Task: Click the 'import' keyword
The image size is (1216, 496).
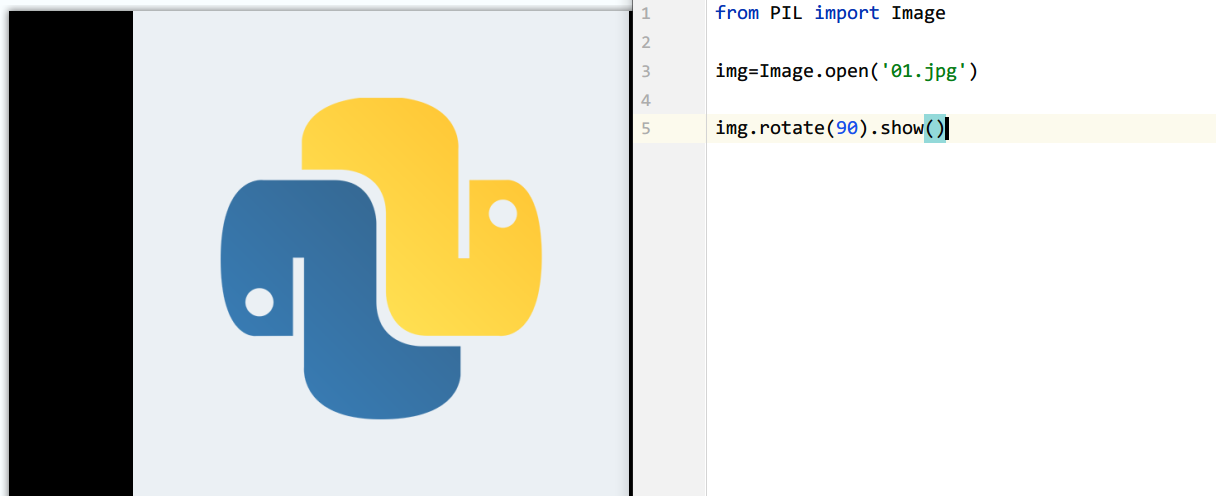Action: [847, 13]
